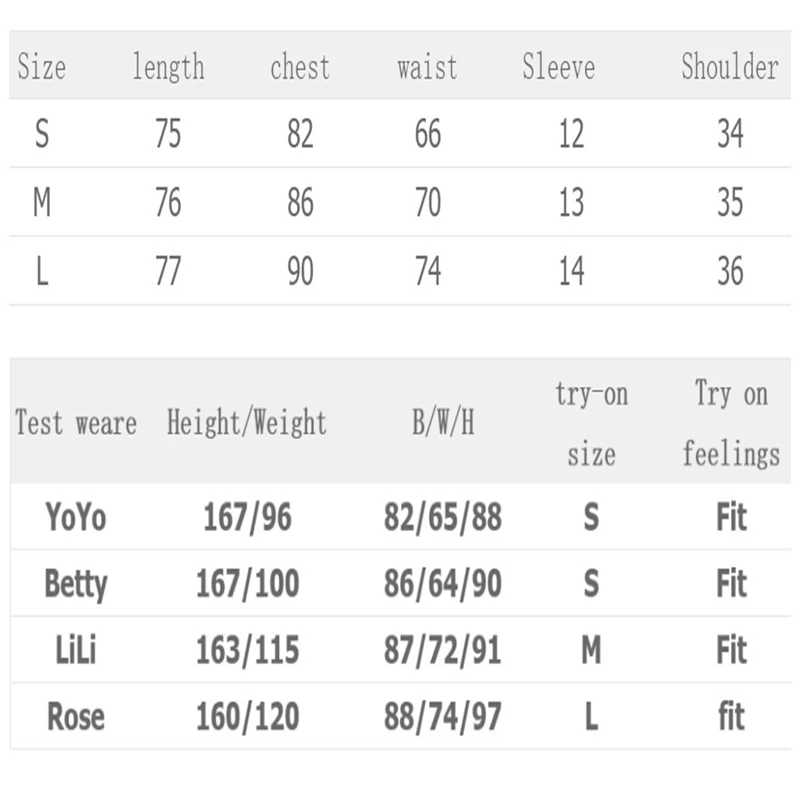Select the length column header
800x800 pixels.
(x=168, y=67)
